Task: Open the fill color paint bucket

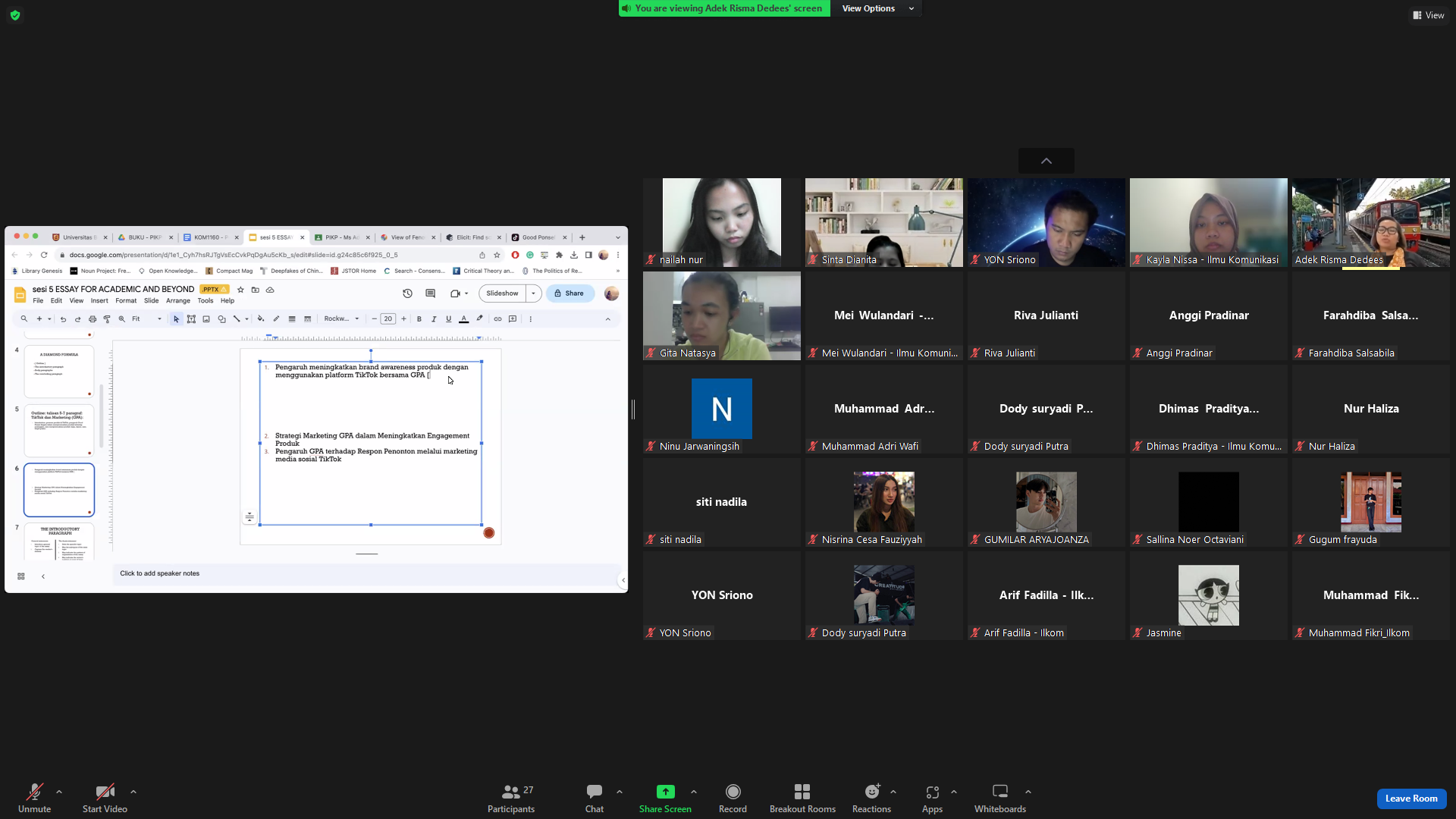Action: click(x=261, y=319)
